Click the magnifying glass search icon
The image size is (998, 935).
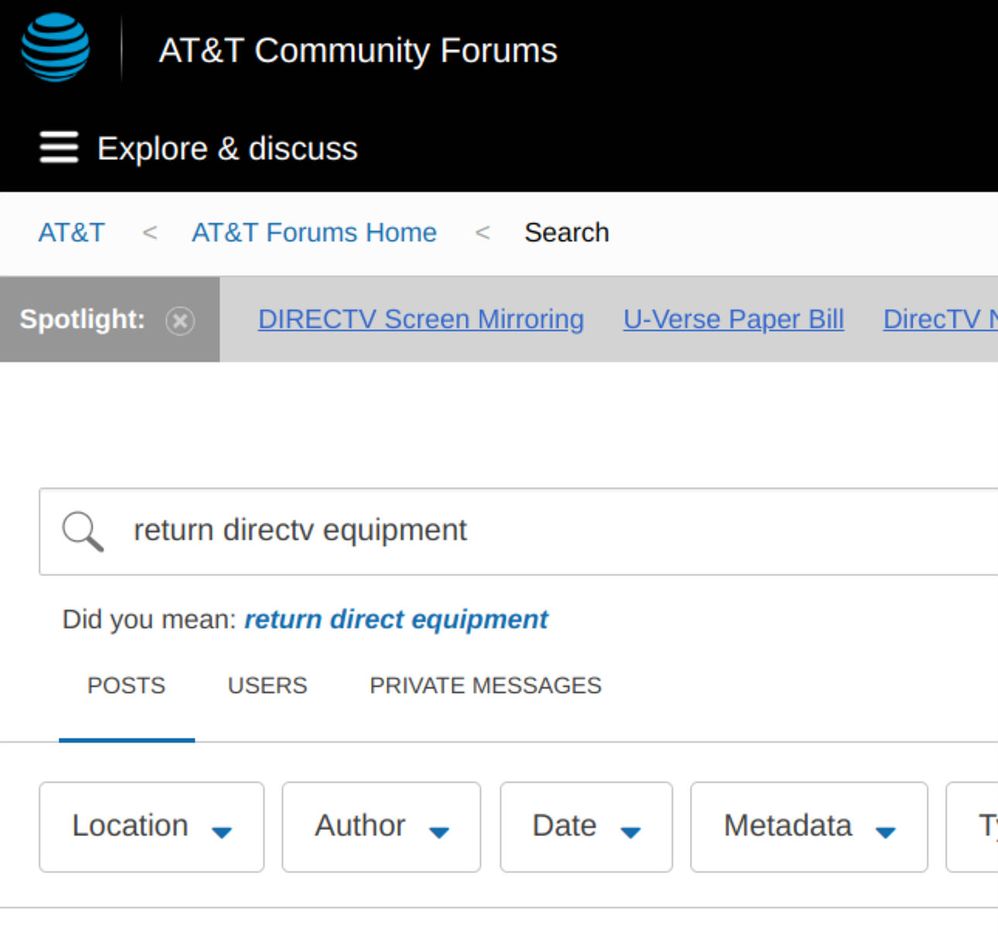(83, 531)
